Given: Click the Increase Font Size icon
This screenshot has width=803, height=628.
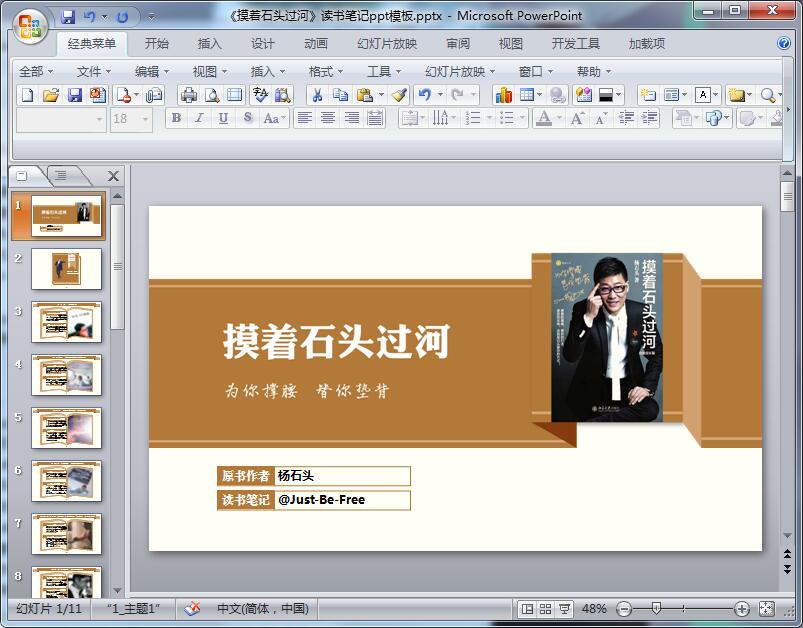Looking at the screenshot, I should [x=577, y=118].
